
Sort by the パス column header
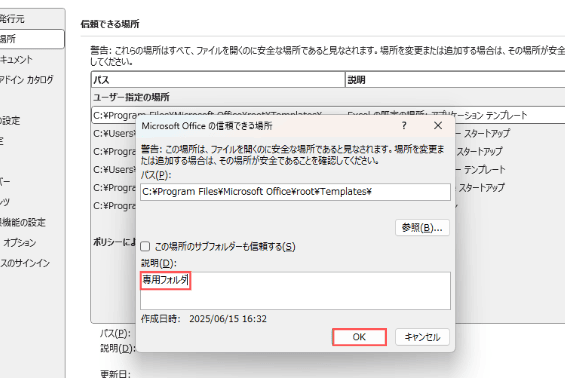point(218,80)
